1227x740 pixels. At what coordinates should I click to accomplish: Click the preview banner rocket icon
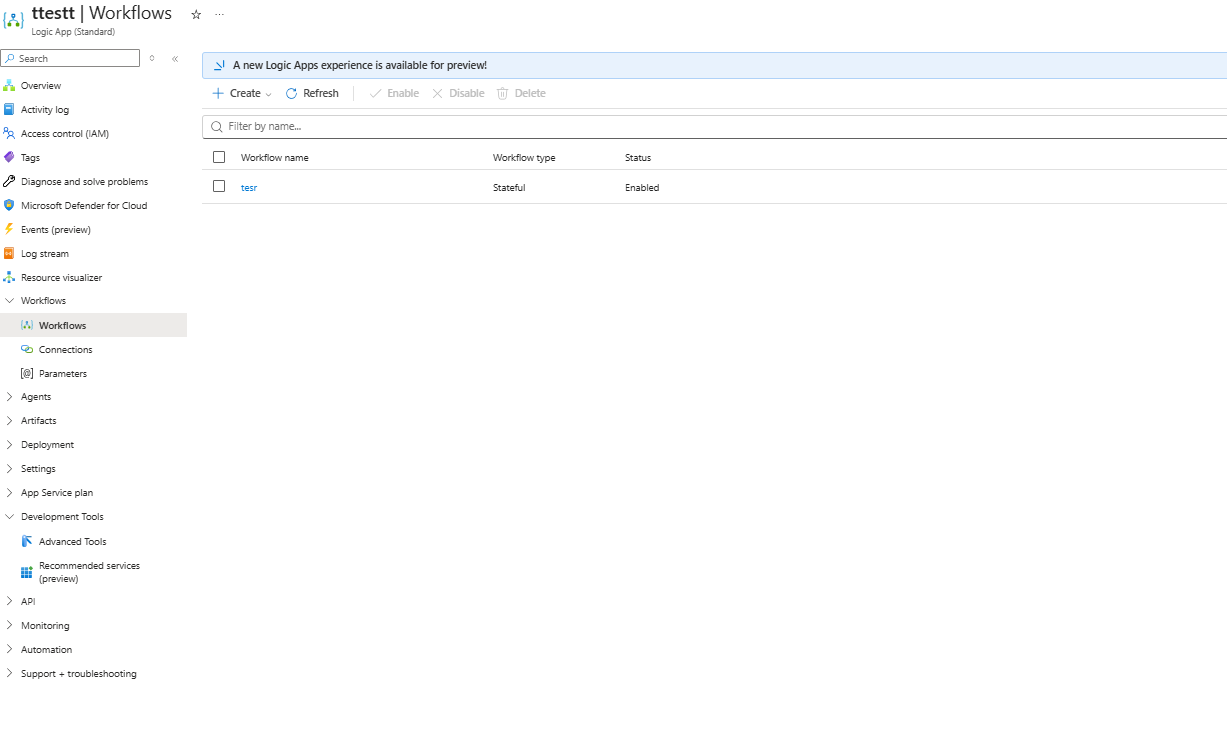point(219,65)
